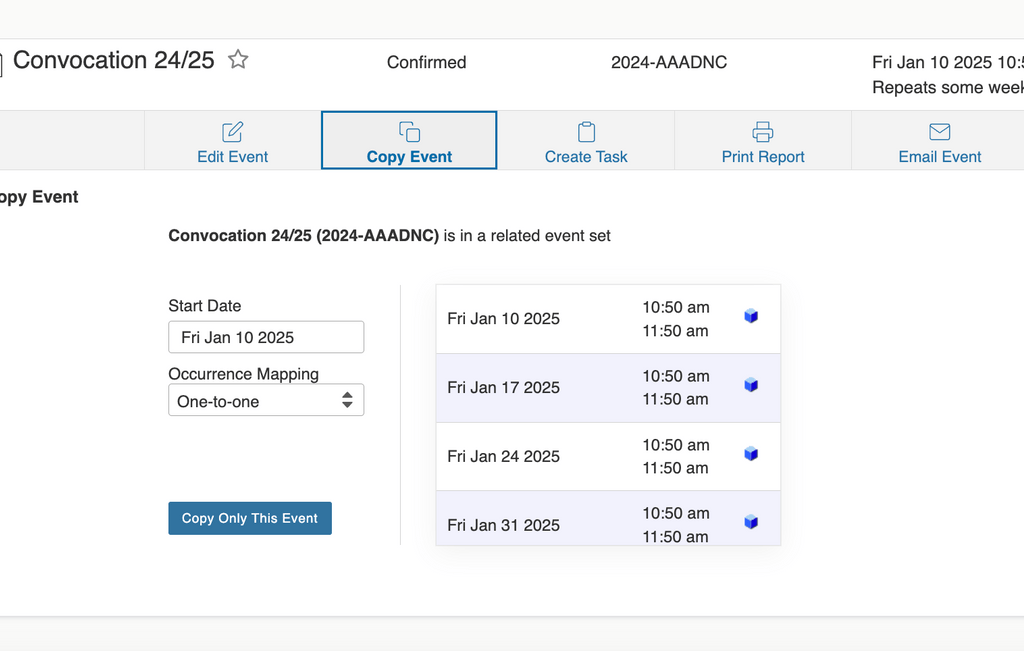Screen dimensions: 1024x651
Task: Star the Convocation 24/25 event as favorite
Action: pos(238,59)
